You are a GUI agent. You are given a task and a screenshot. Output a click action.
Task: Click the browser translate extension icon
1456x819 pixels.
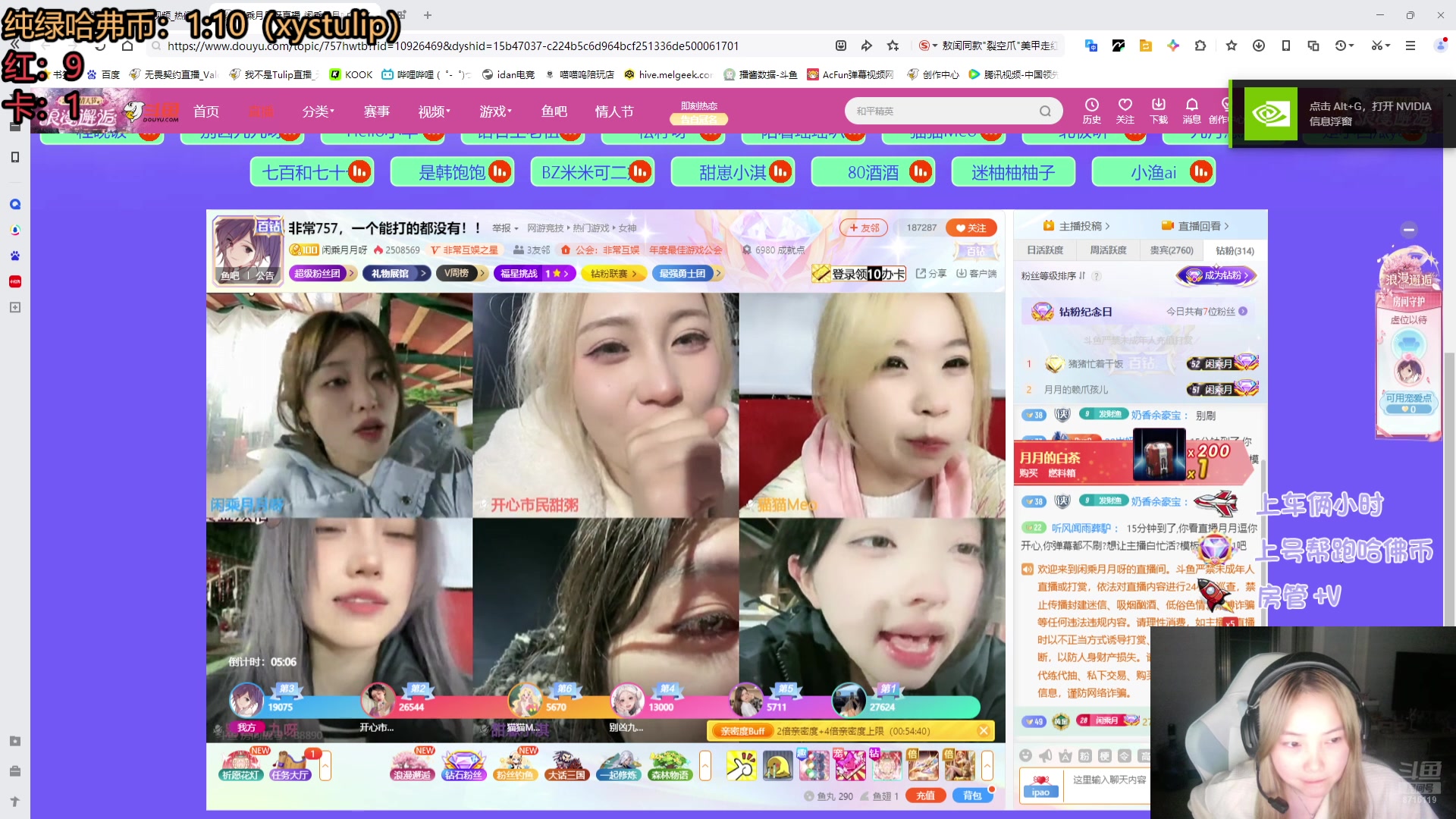(1090, 45)
